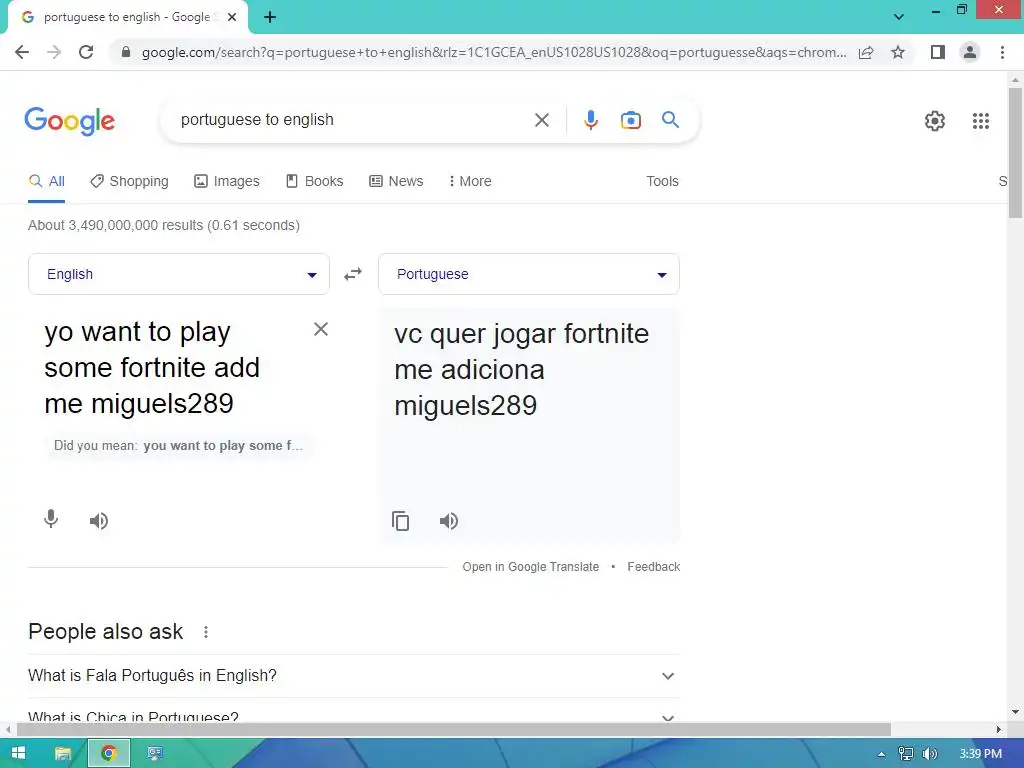1024x768 pixels.
Task: Switch to the Books tab
Action: point(314,182)
